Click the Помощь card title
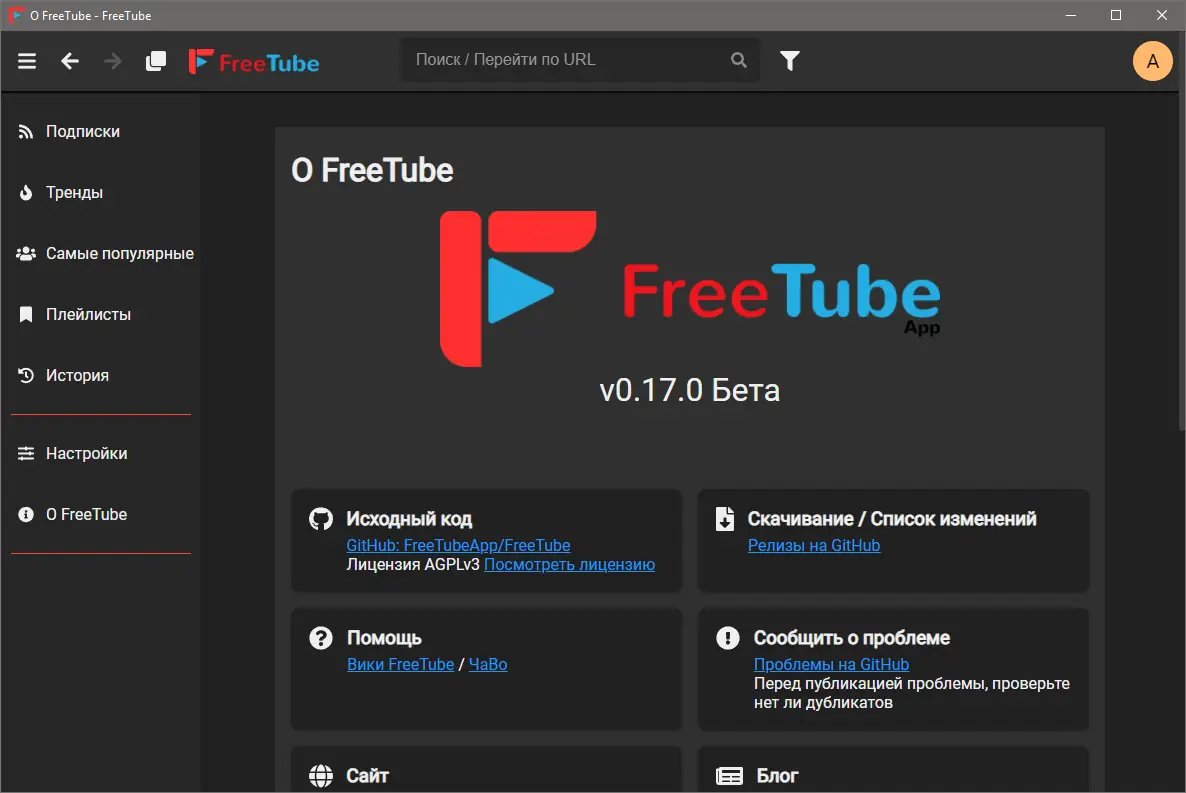 [x=384, y=638]
